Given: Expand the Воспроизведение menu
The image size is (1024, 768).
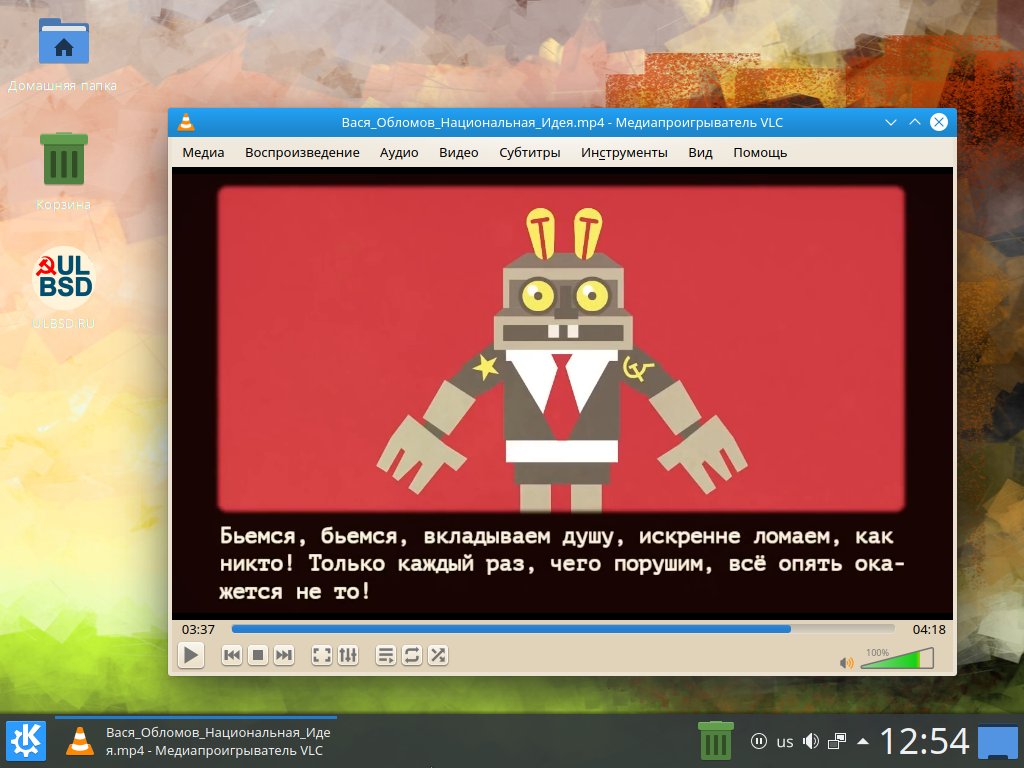Looking at the screenshot, I should pyautogui.click(x=302, y=153).
